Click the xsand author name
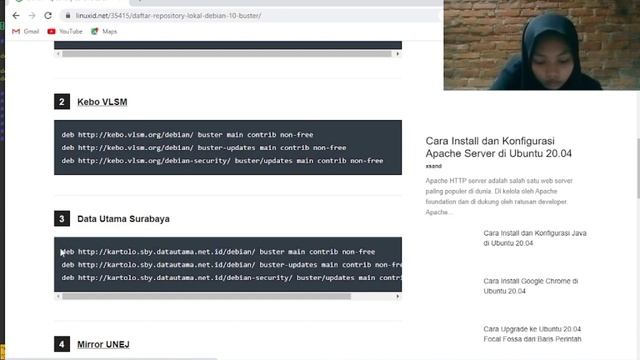The width and height of the screenshot is (640, 360). point(433,166)
